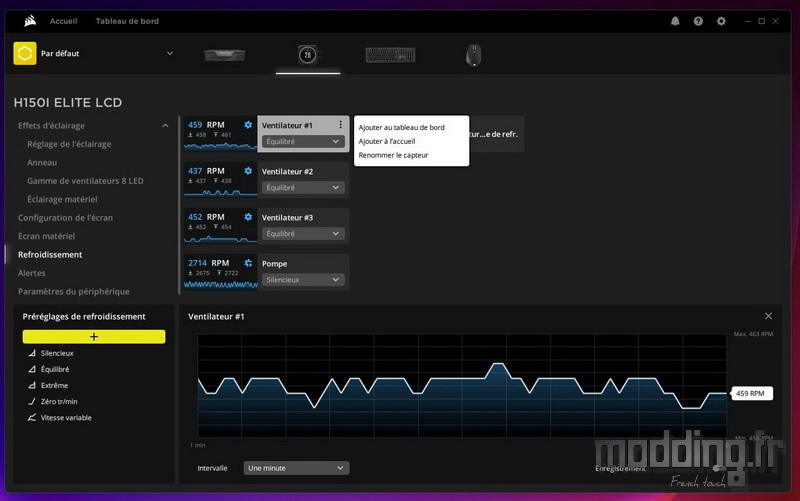The width and height of the screenshot is (800, 501).
Task: Select the Équilibré cooling preset
Action: click(x=55, y=369)
